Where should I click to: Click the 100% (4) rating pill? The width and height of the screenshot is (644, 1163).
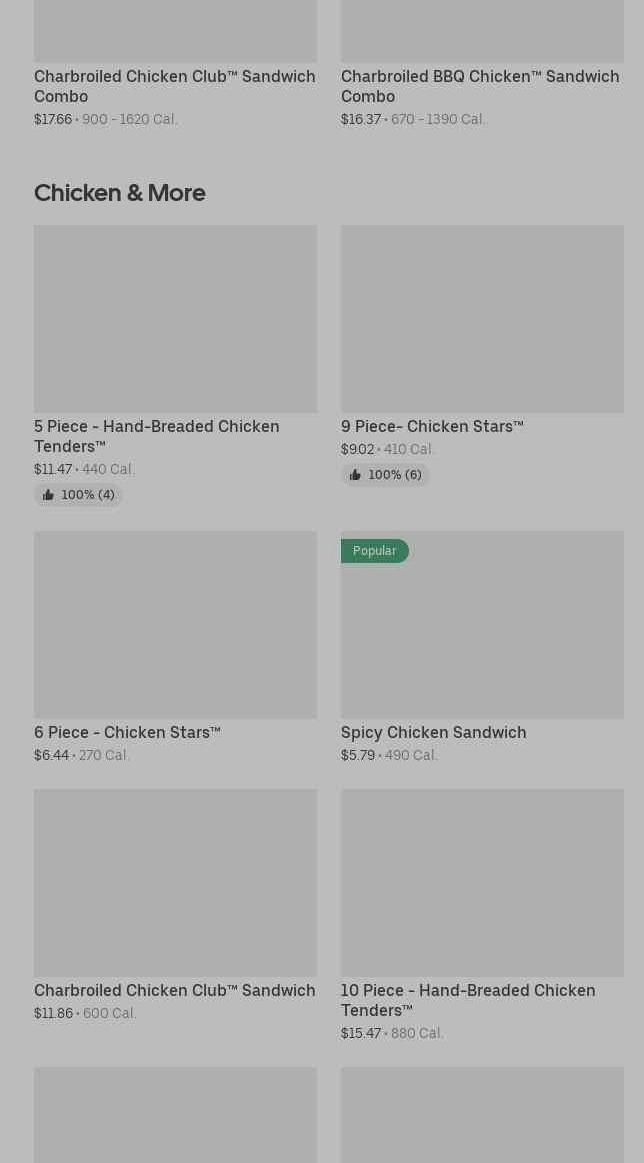(x=79, y=495)
